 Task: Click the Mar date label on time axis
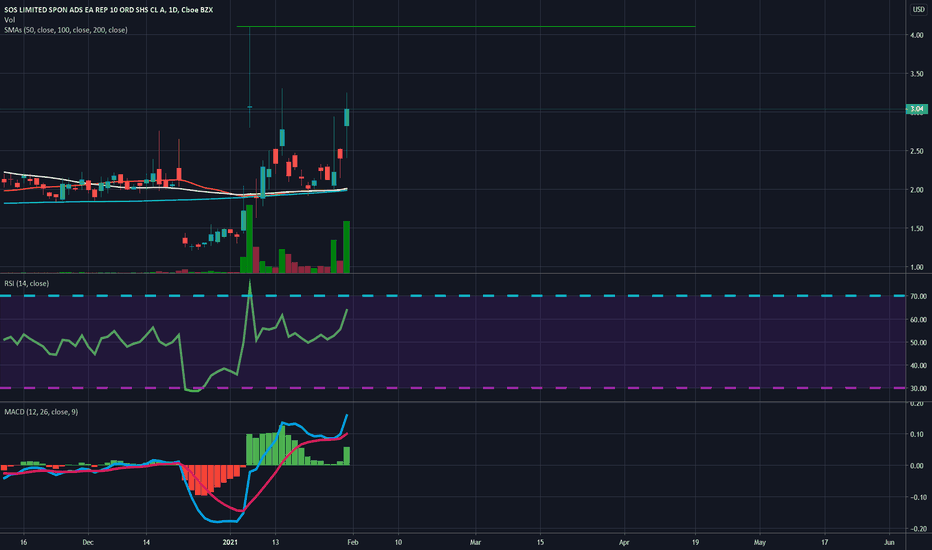click(x=475, y=542)
